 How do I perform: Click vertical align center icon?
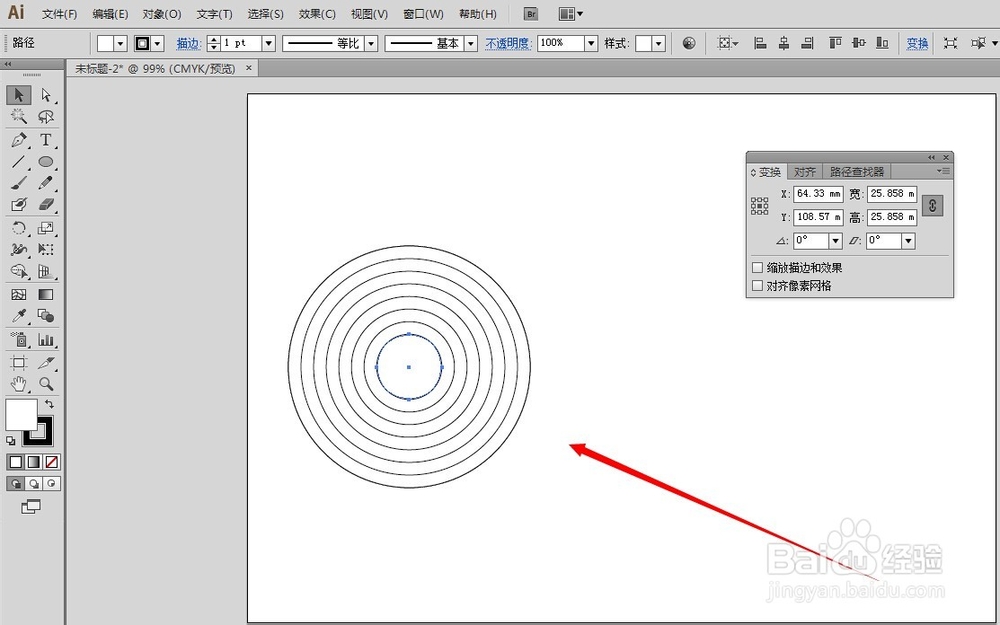click(x=858, y=43)
